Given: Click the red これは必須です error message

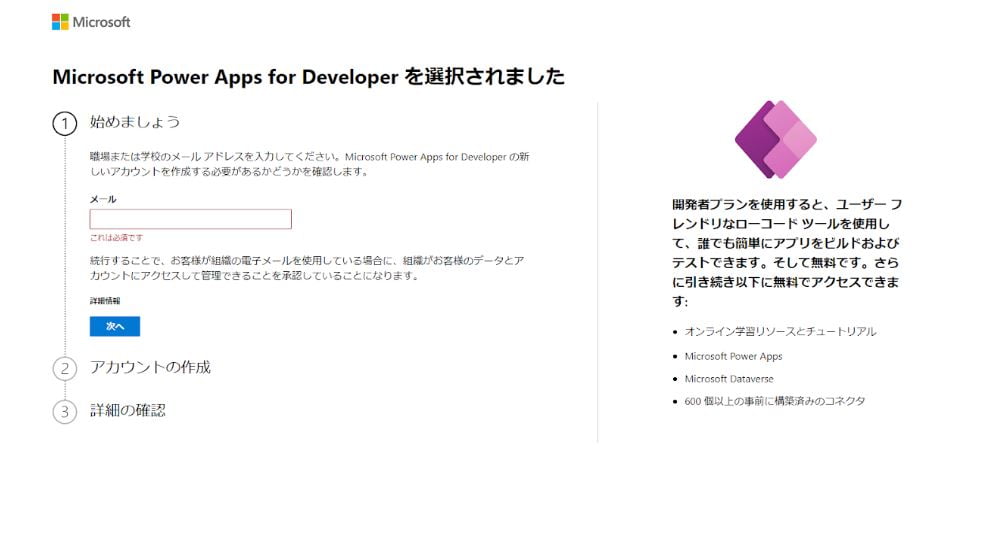Looking at the screenshot, I should tap(116, 237).
